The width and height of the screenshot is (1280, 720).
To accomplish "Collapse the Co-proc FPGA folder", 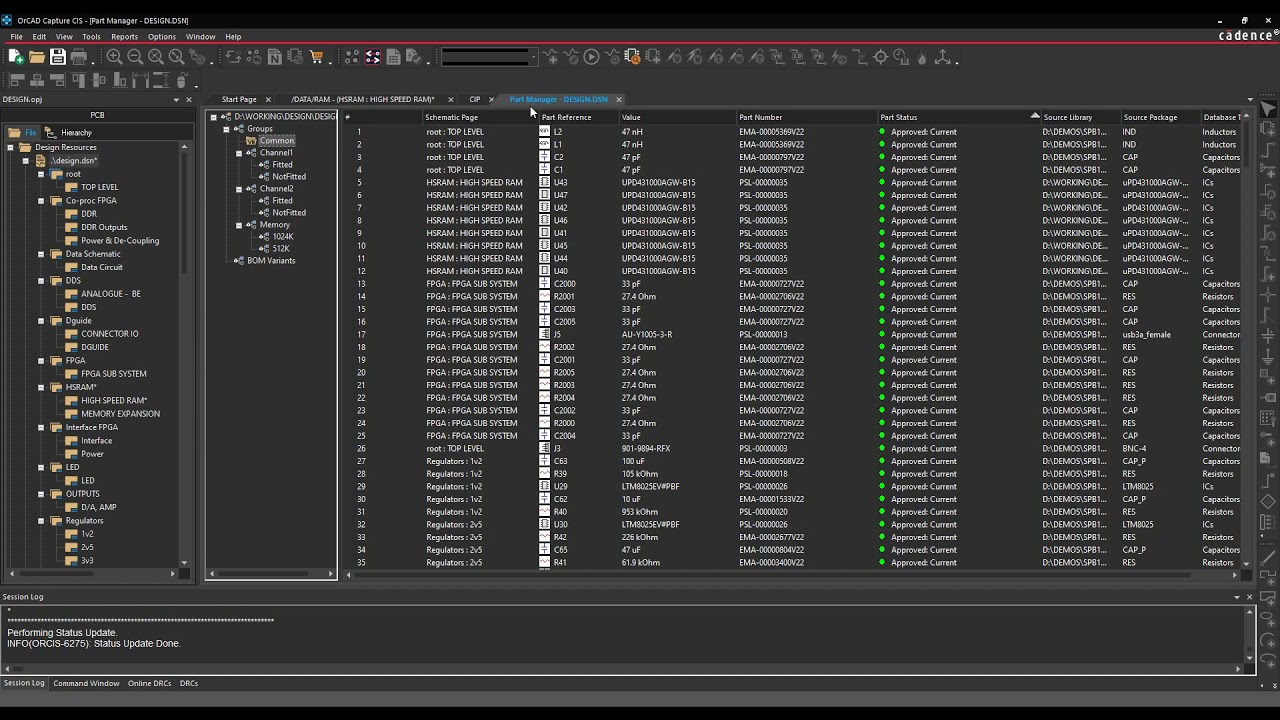I will 41,201.
